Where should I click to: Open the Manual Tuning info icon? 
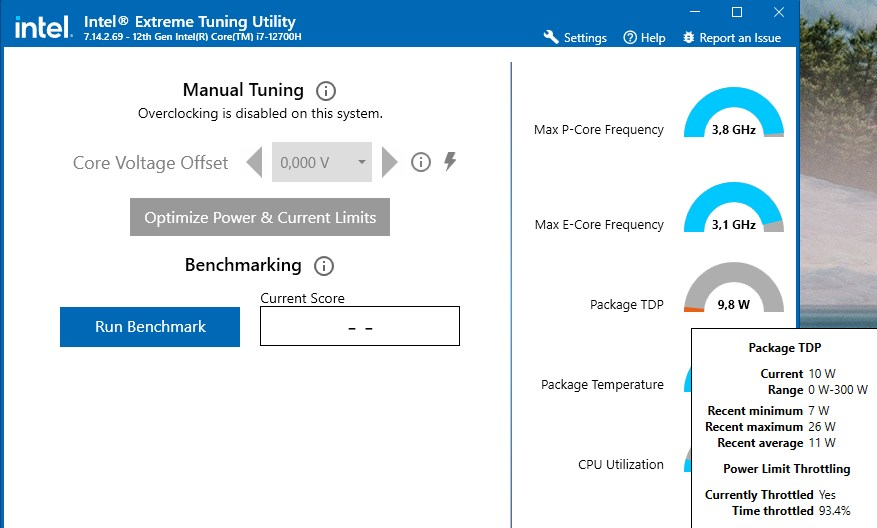326,91
